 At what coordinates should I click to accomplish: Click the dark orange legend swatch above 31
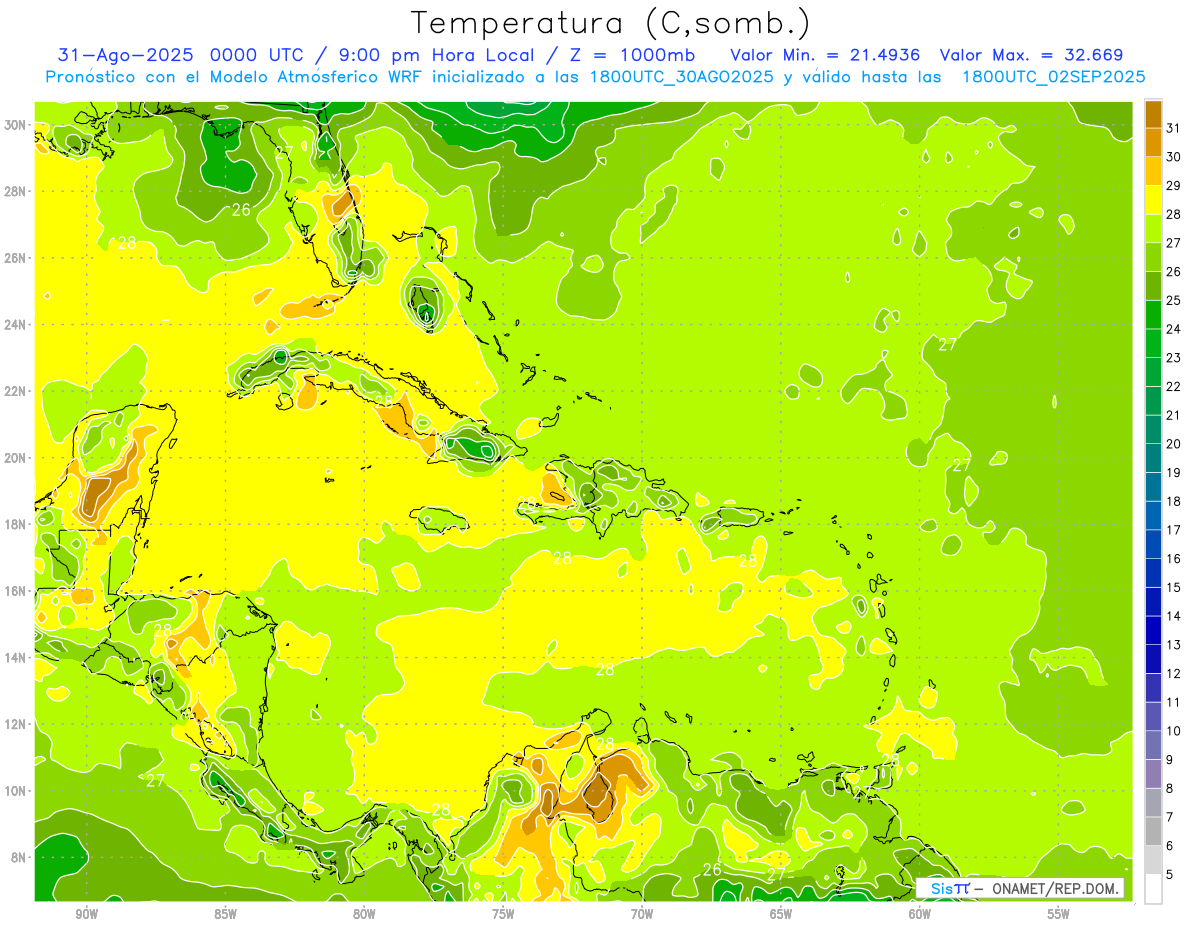click(x=1153, y=114)
